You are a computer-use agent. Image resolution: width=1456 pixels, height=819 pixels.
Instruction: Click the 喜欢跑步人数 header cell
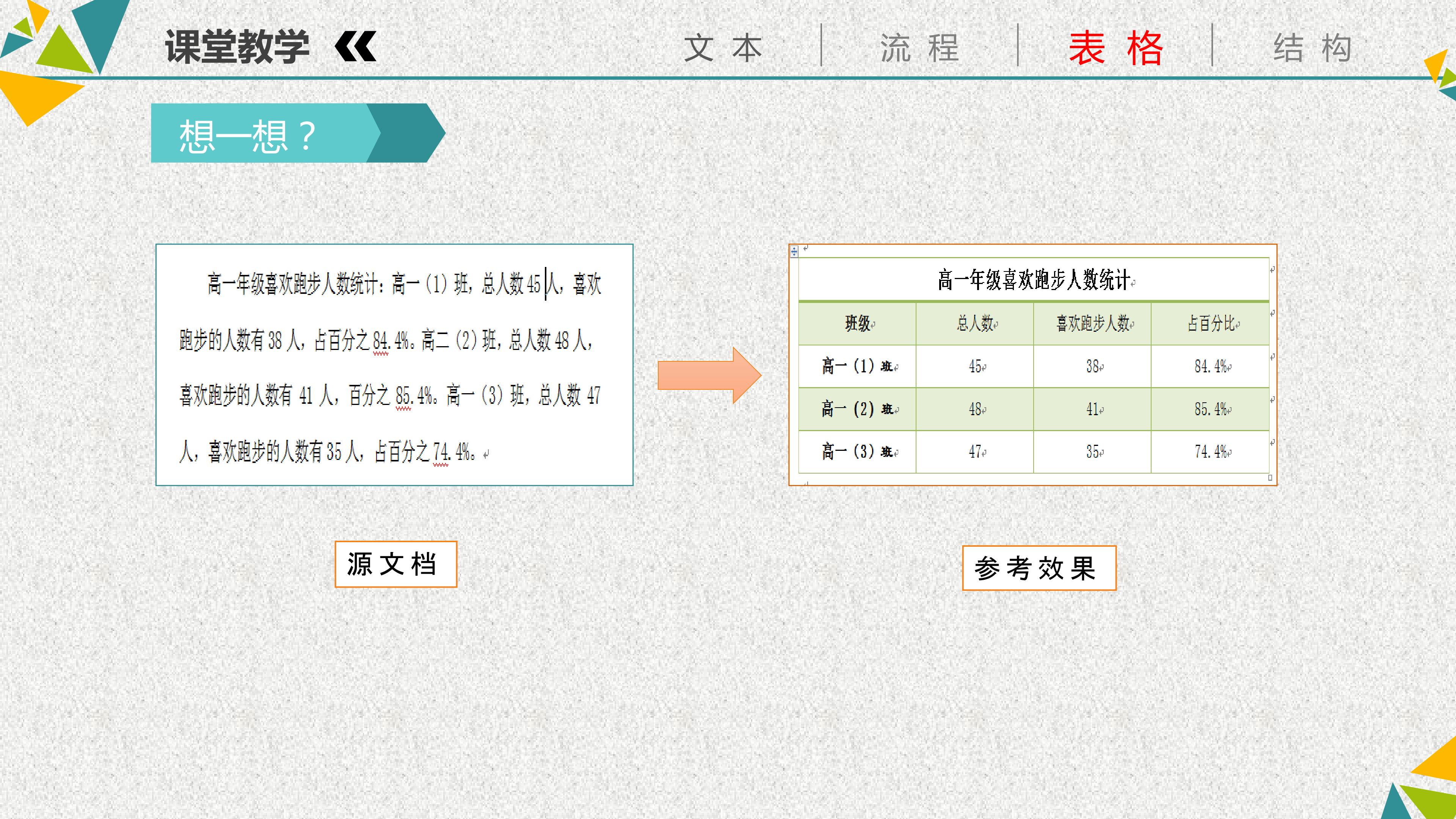[1092, 323]
